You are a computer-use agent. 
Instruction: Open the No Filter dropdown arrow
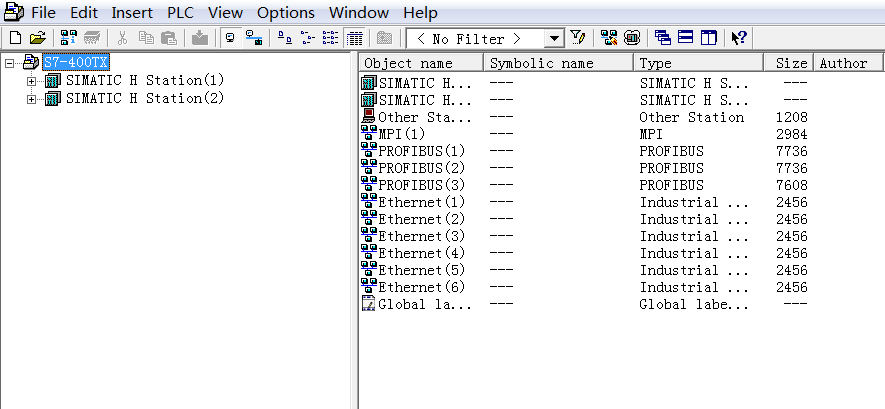coord(555,38)
